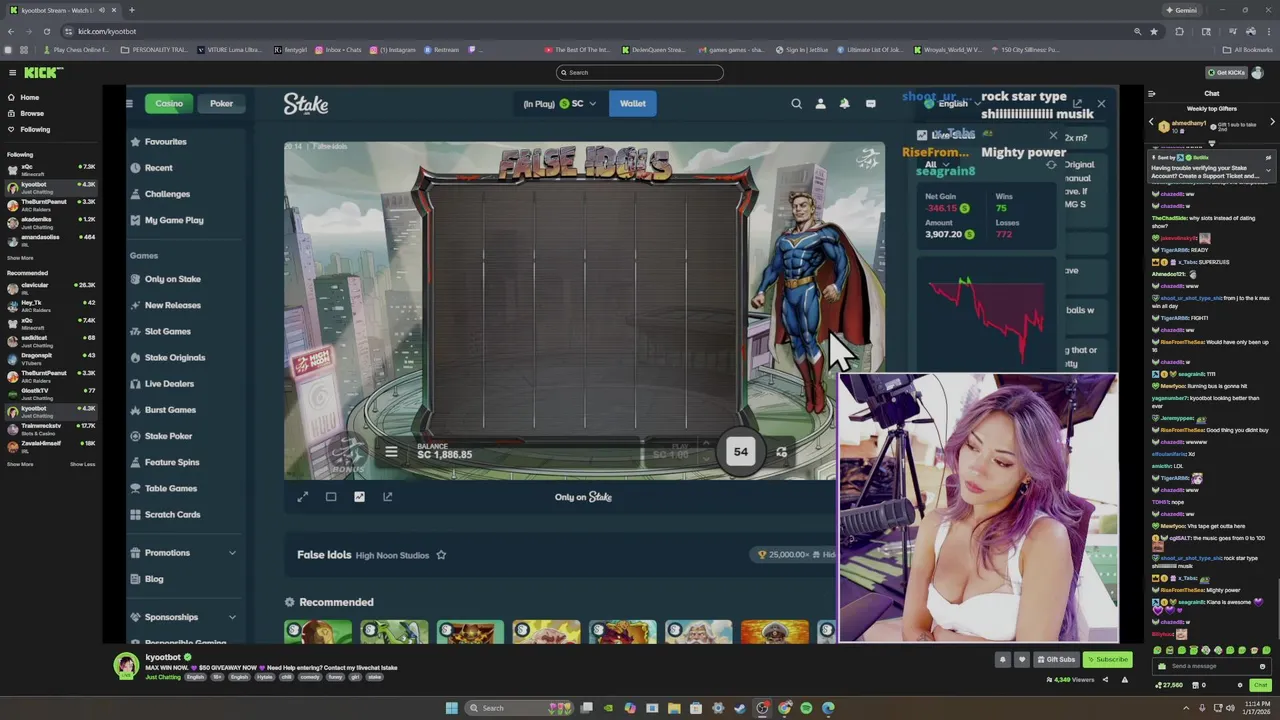Click the Stake logo
1280x720 pixels.
pos(306,104)
